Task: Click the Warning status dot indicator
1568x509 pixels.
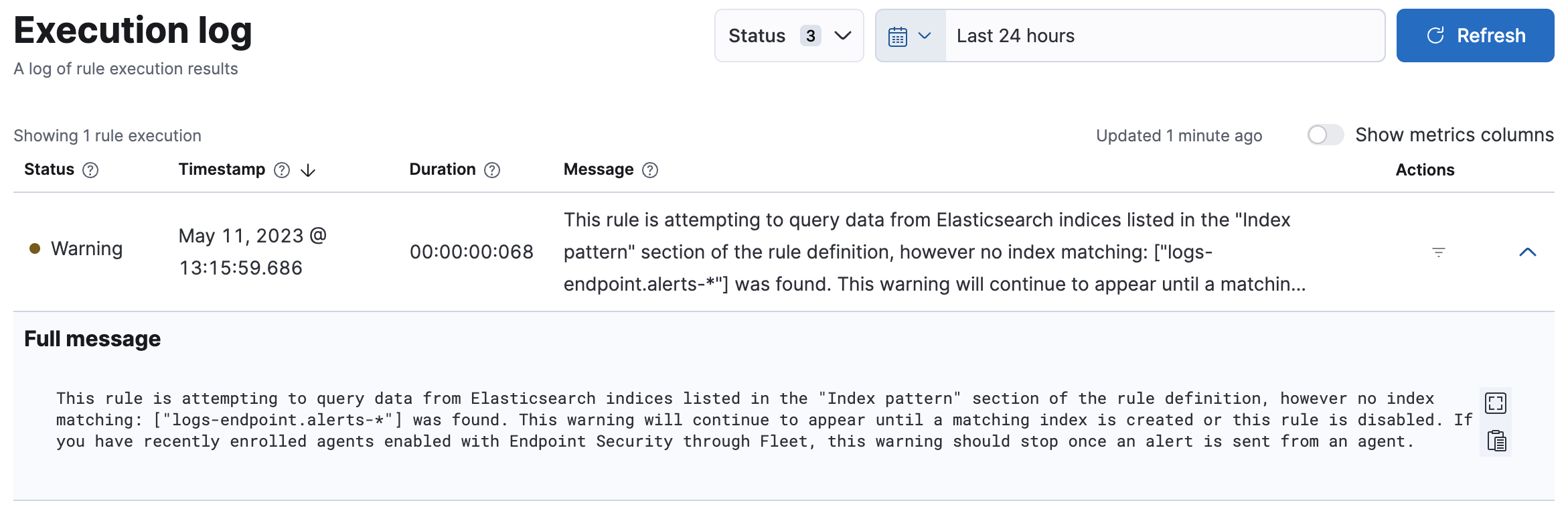Action: click(35, 248)
